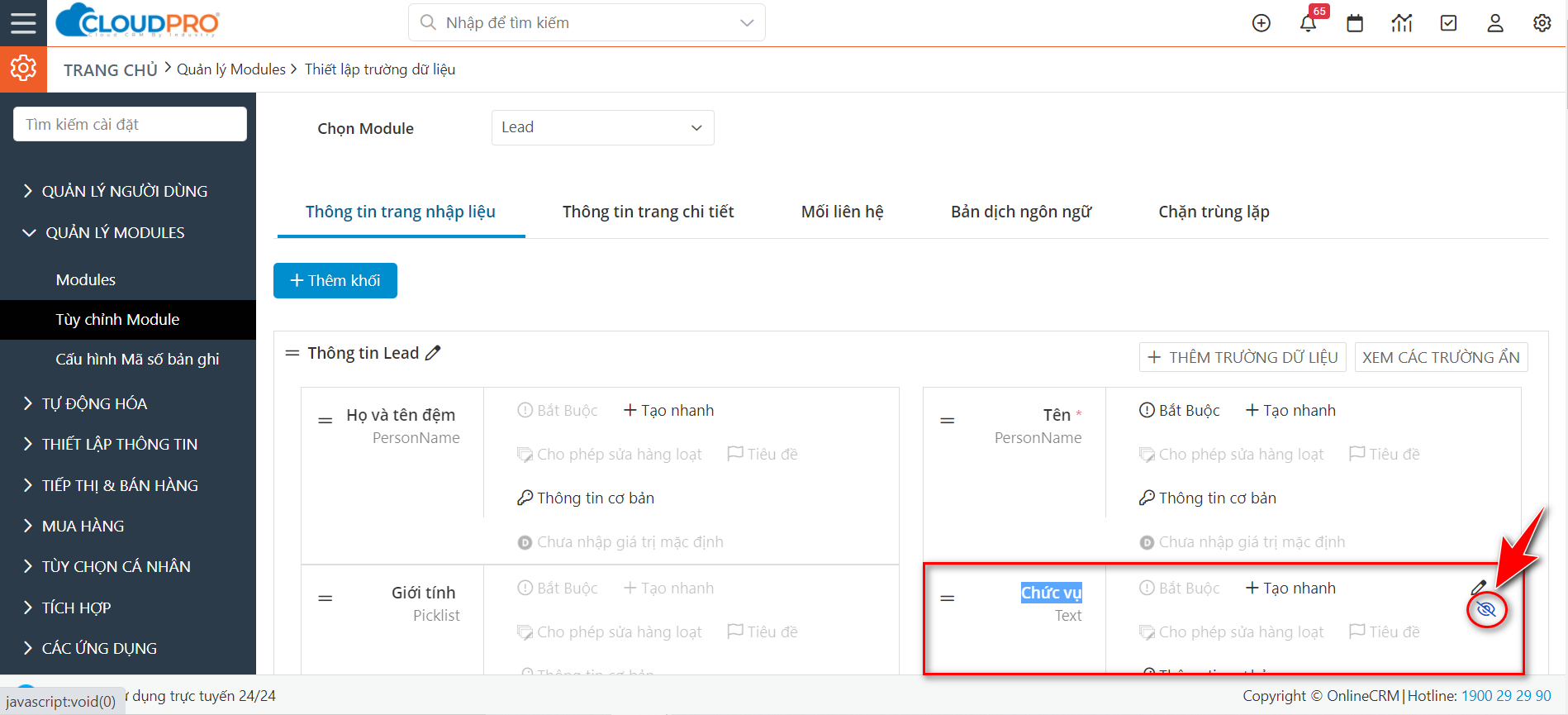Toggle Tạo nhanh for Tên field

click(x=1290, y=411)
